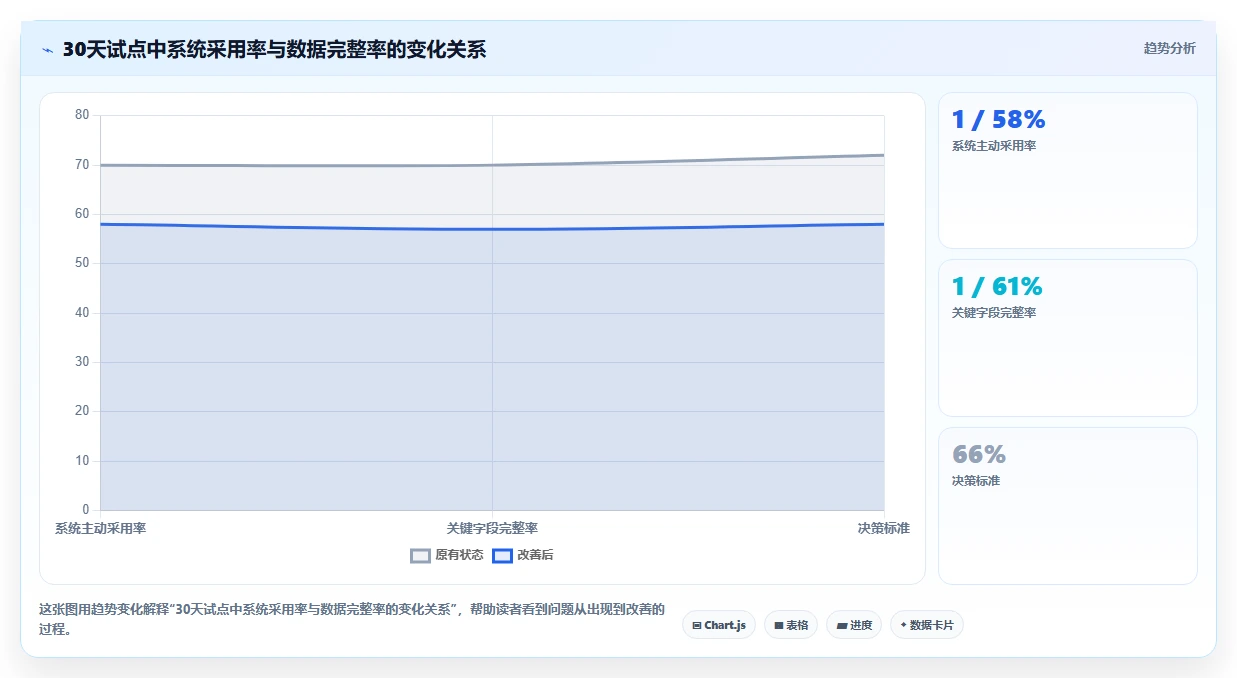1237x678 pixels.
Task: Click the chart title 30天试点中系统采用率 heading
Action: pyautogui.click(x=274, y=49)
